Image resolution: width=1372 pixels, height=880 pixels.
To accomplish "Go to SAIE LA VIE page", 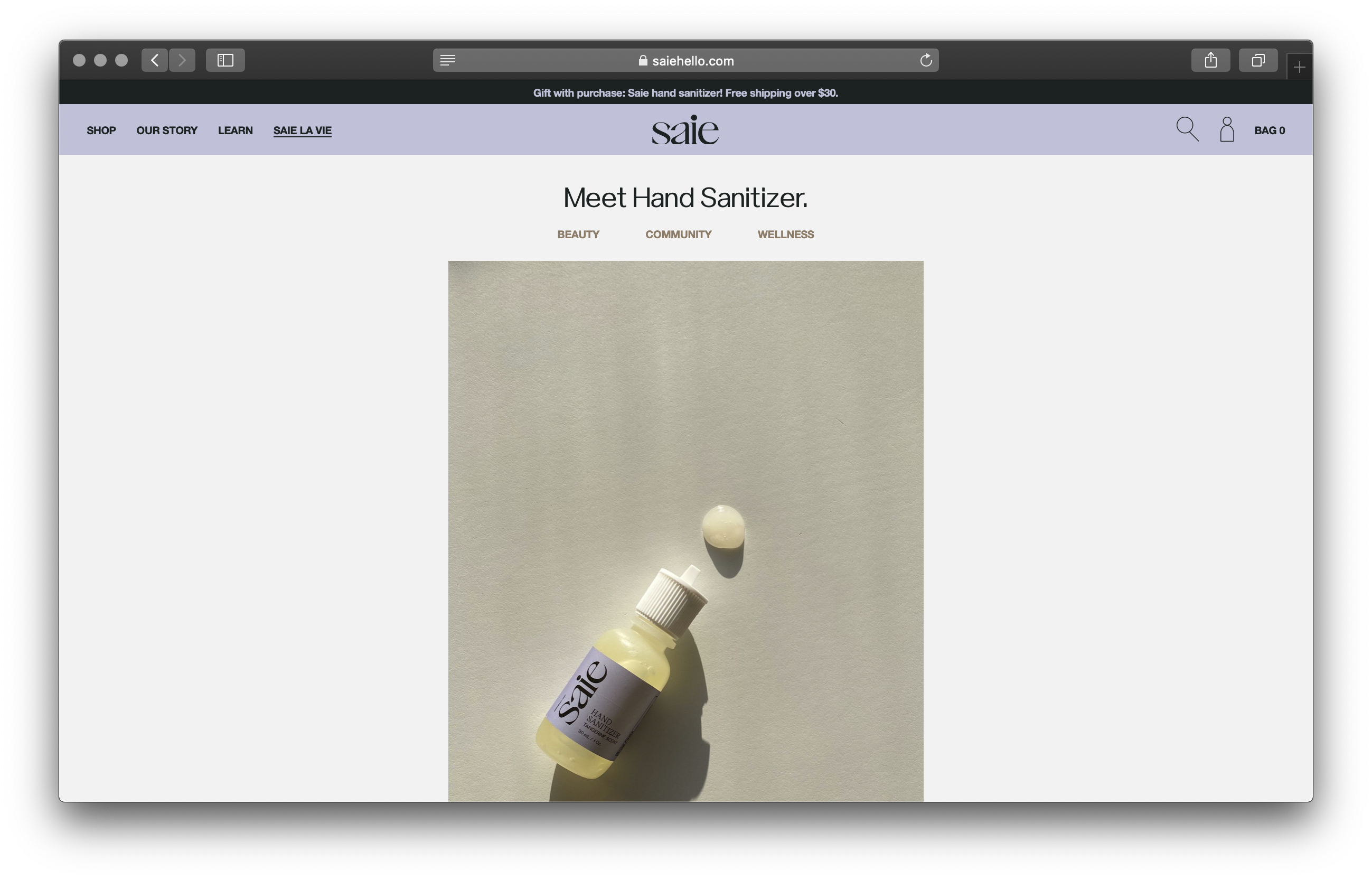I will point(302,130).
